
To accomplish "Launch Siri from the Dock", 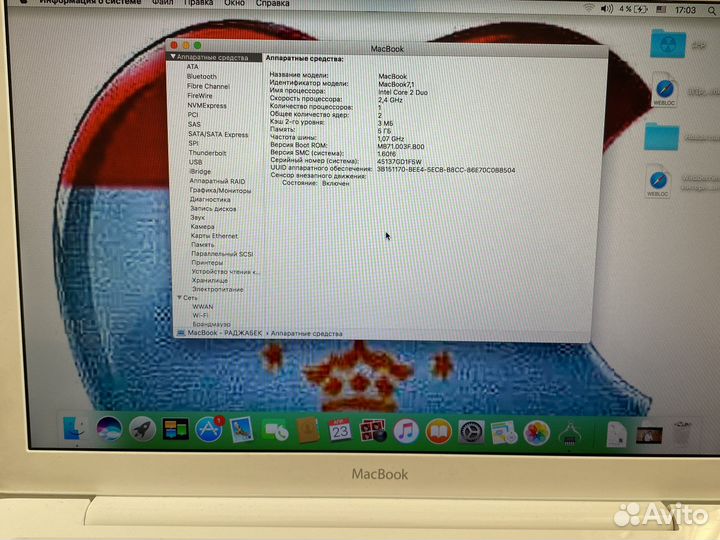I will (x=109, y=429).
